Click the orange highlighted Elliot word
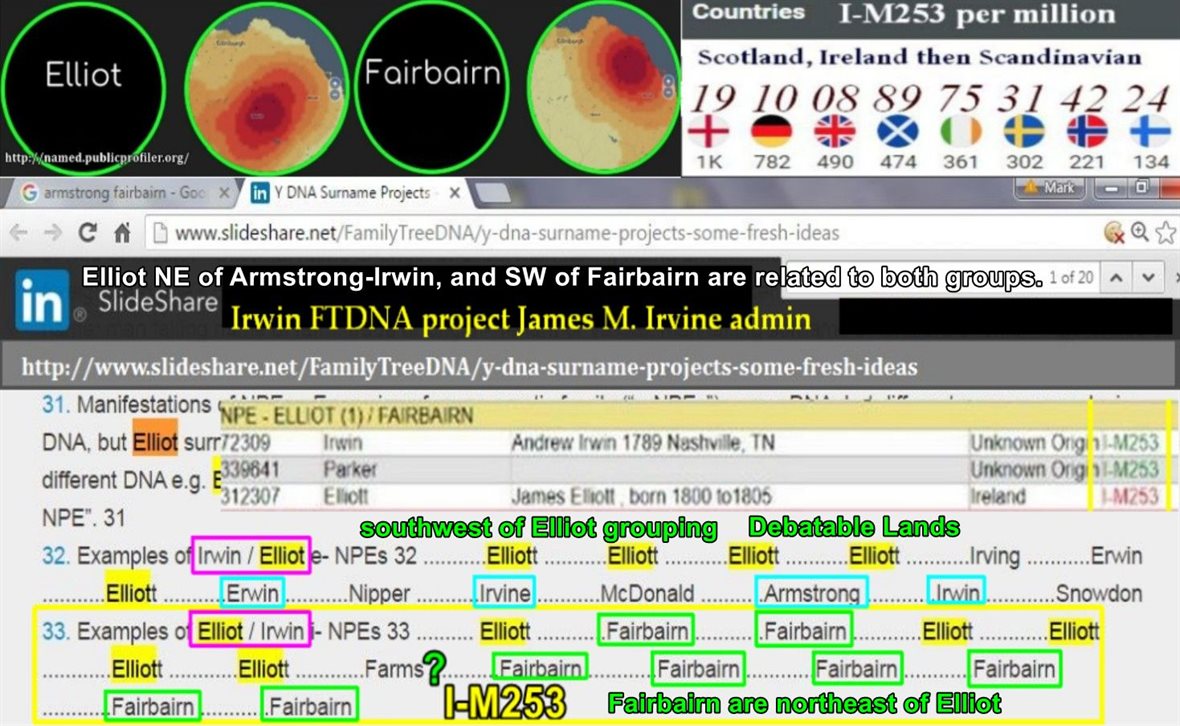 155,442
